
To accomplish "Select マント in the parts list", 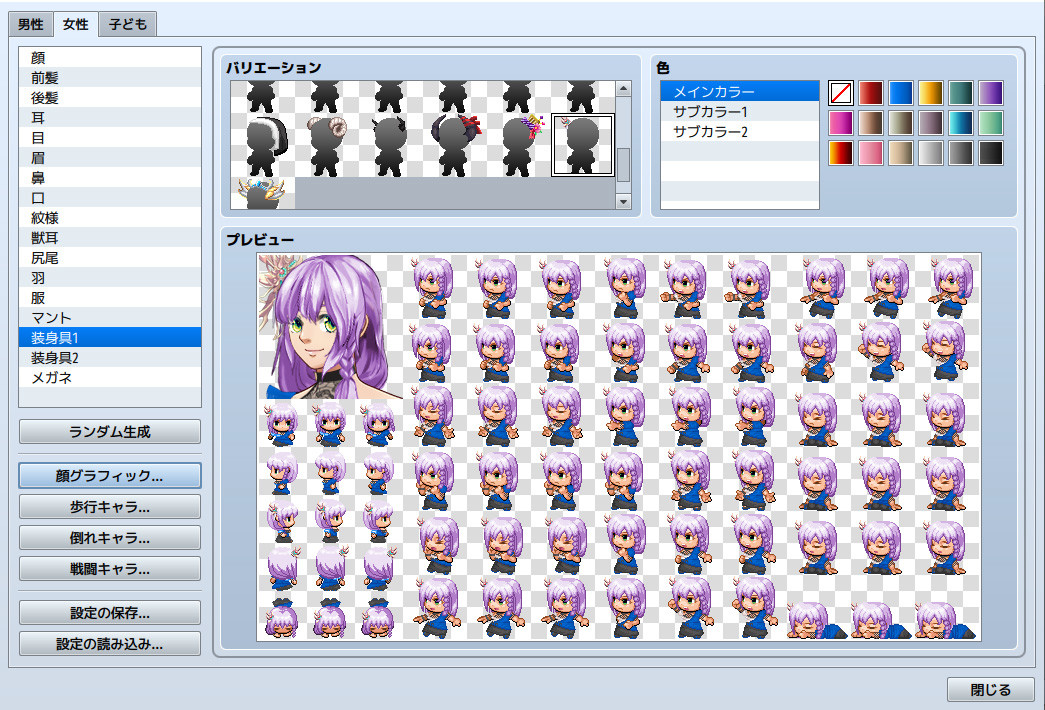I will (108, 317).
